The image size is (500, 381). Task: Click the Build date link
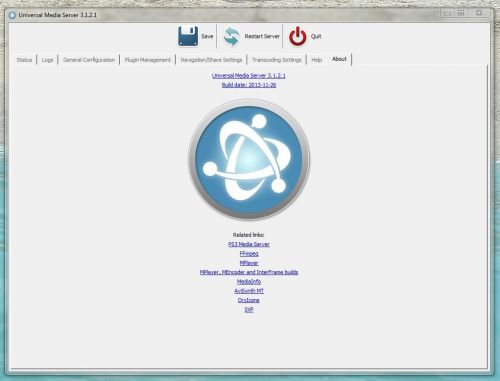coord(249,85)
